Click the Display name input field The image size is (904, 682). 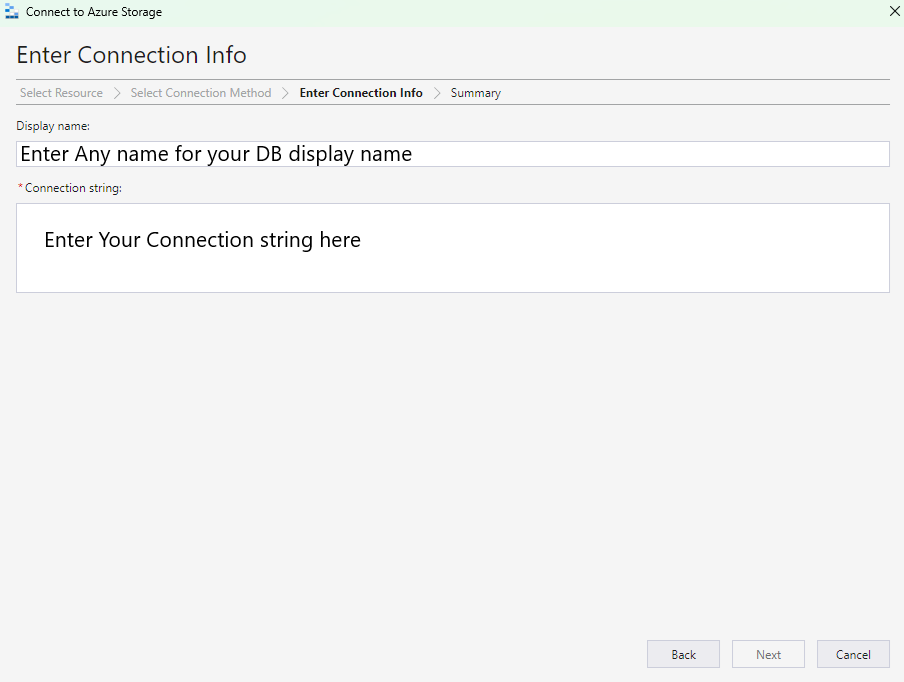click(453, 154)
